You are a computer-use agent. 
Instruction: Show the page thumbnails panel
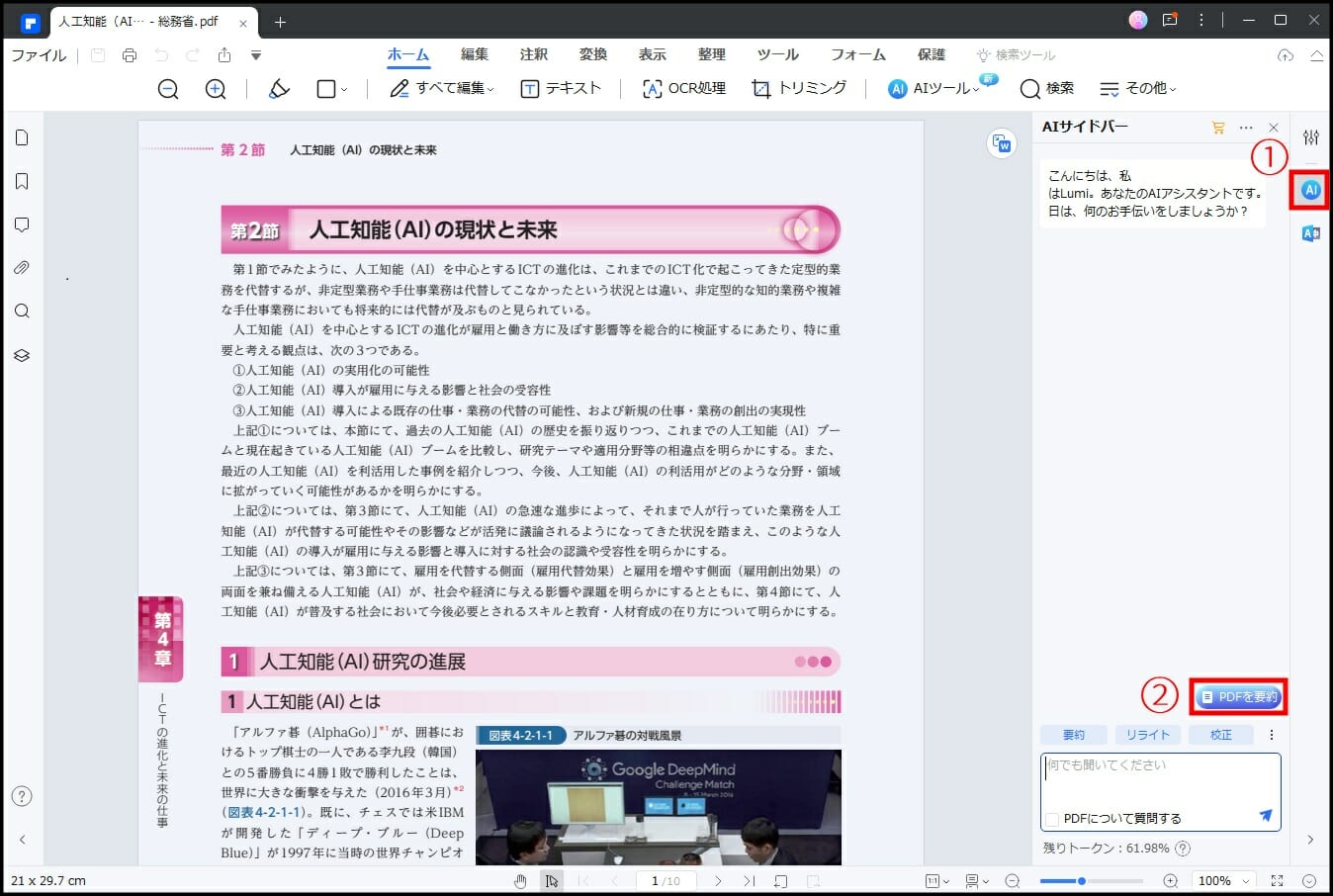pyautogui.click(x=22, y=137)
